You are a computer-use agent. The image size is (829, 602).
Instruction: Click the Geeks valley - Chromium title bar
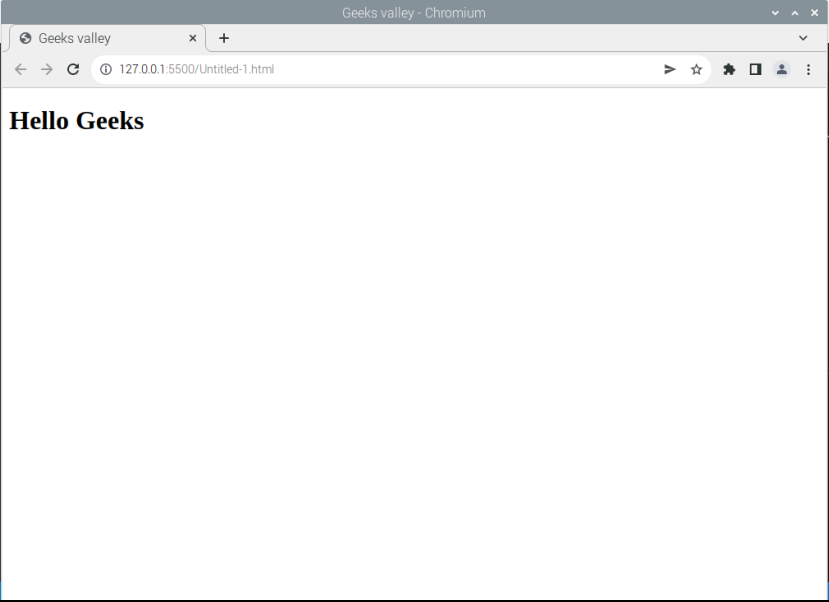coord(413,12)
